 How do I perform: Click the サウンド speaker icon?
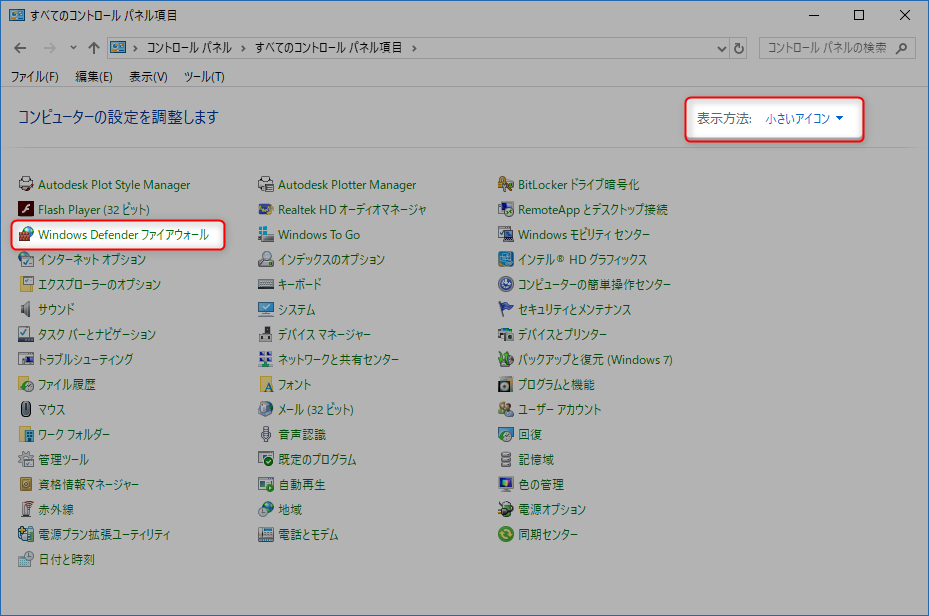click(26, 309)
